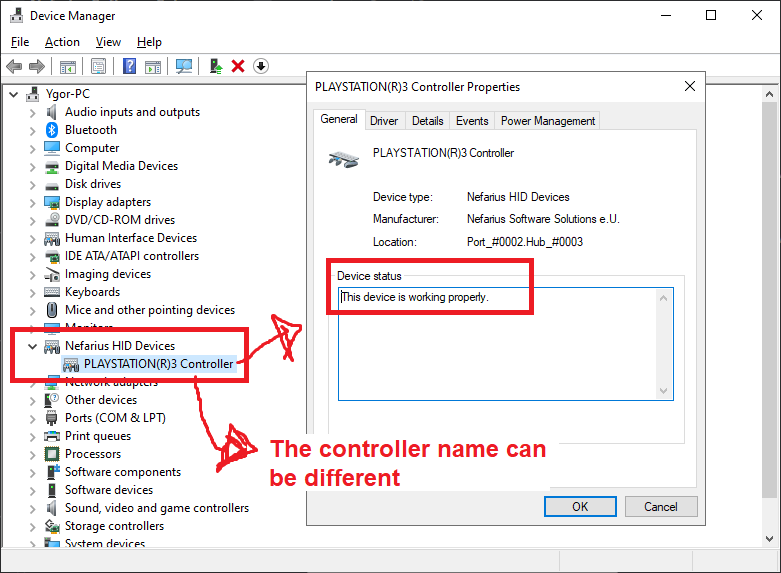
Task: Expand IDE ATA/ATAPI controllers category
Action: click(32, 257)
